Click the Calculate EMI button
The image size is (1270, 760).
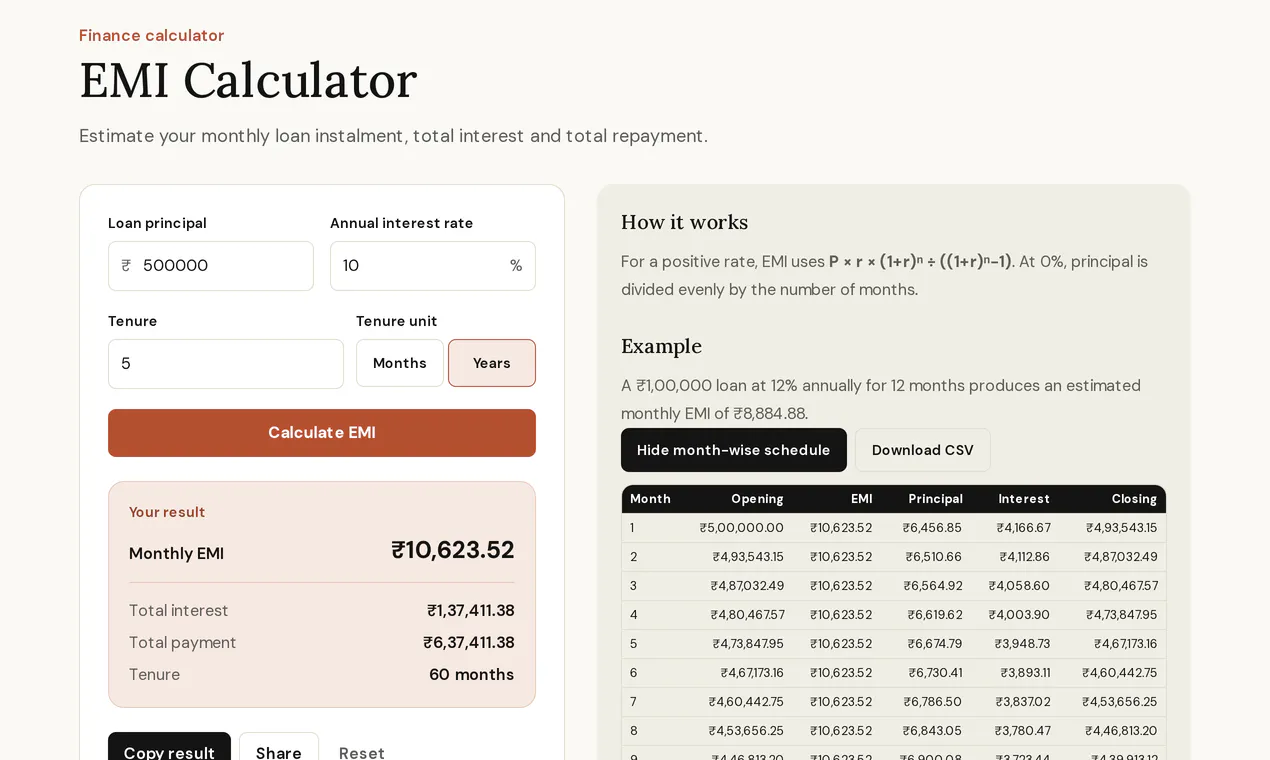322,433
